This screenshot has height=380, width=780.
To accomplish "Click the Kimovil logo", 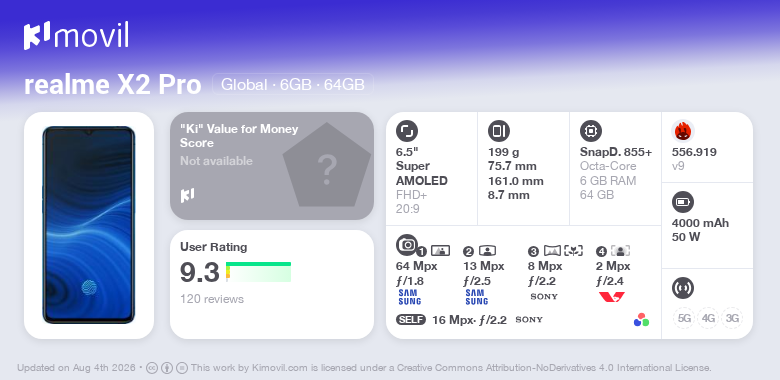I will tap(76, 36).
